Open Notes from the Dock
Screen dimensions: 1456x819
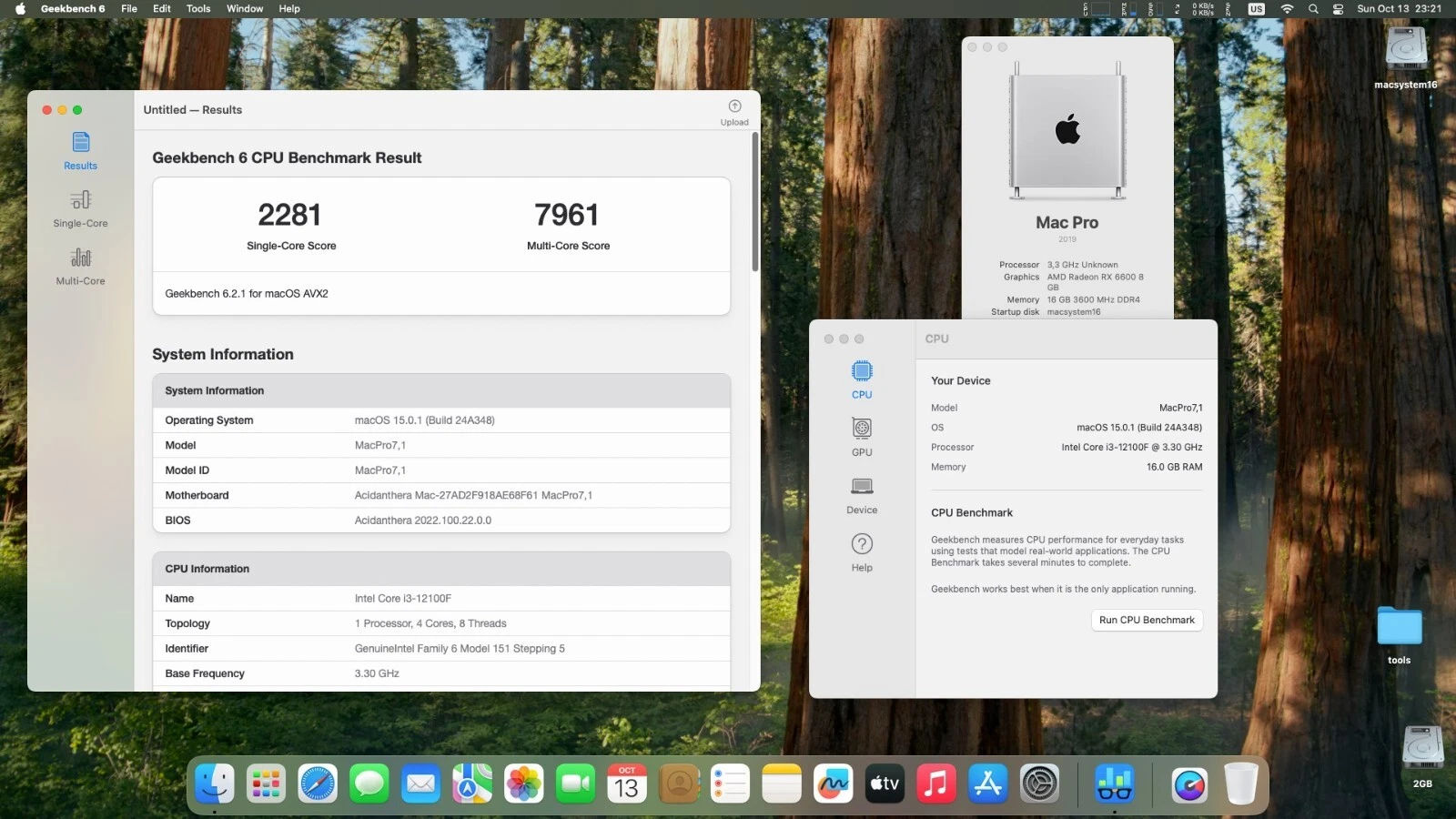[782, 783]
